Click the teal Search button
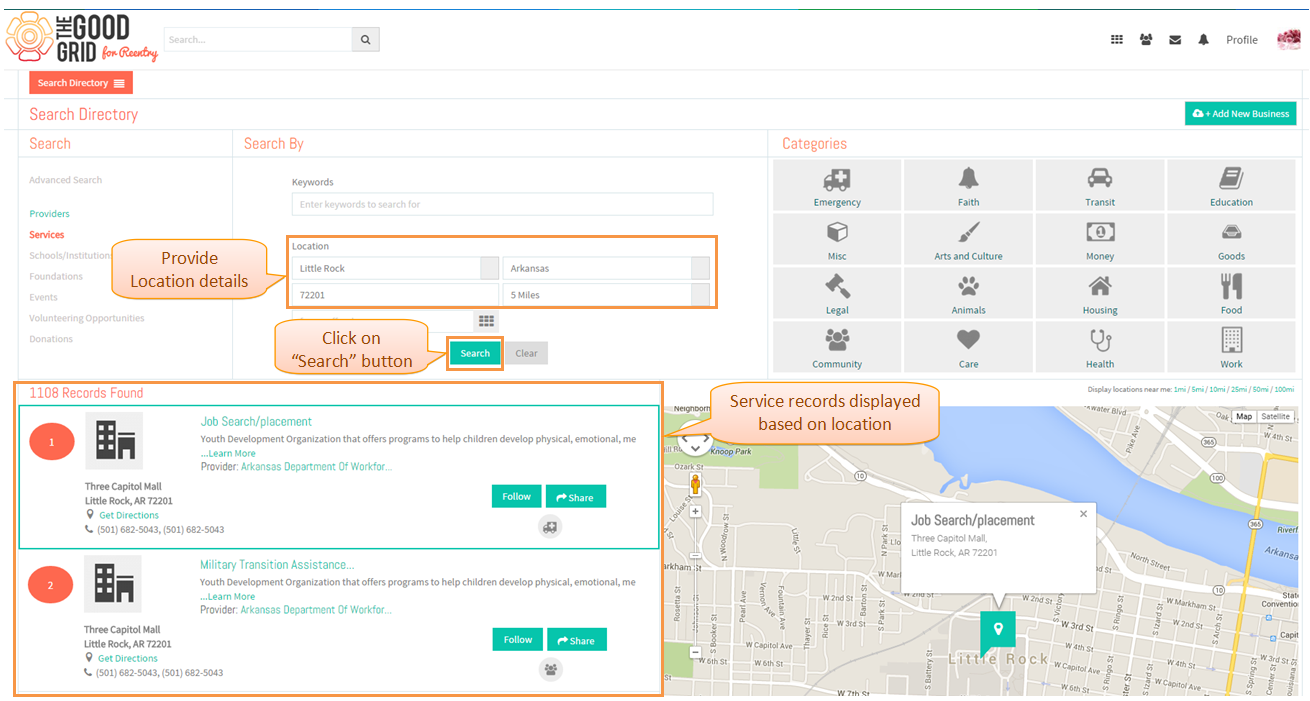Viewport: 1310px width, 701px height. (475, 353)
